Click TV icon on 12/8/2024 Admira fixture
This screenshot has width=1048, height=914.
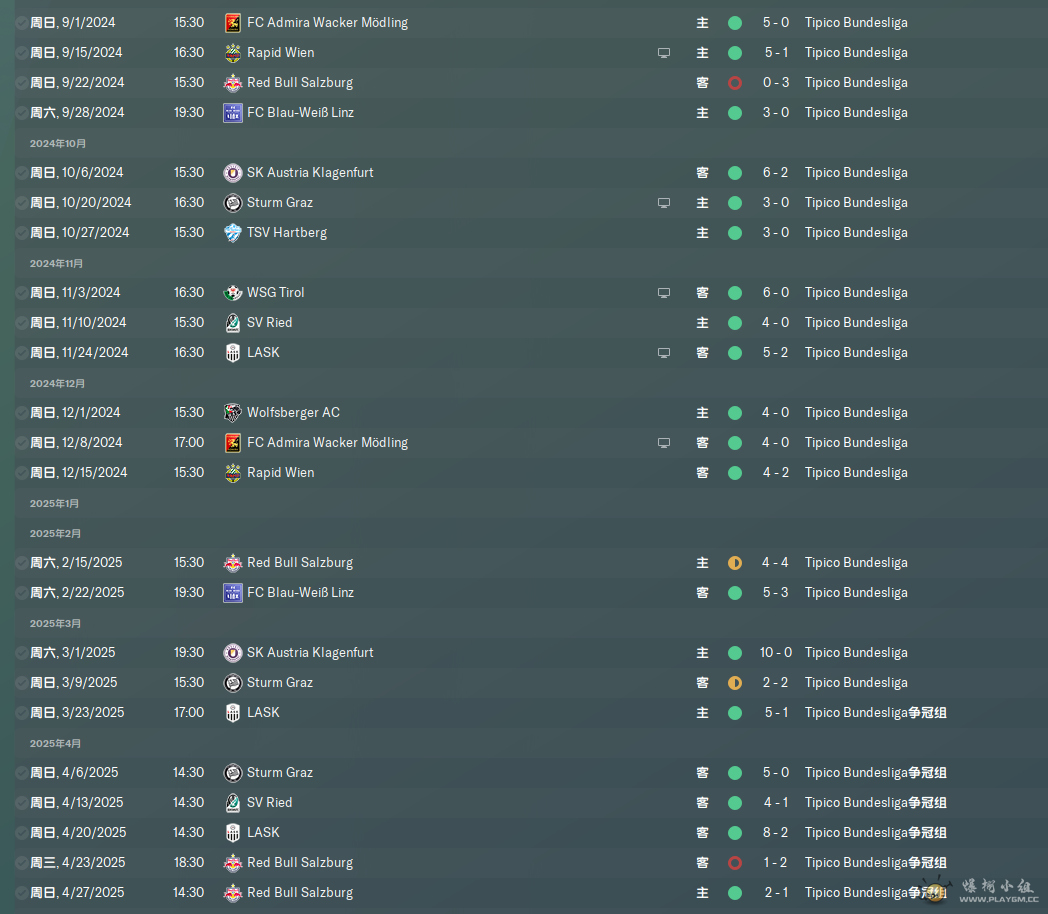[664, 442]
